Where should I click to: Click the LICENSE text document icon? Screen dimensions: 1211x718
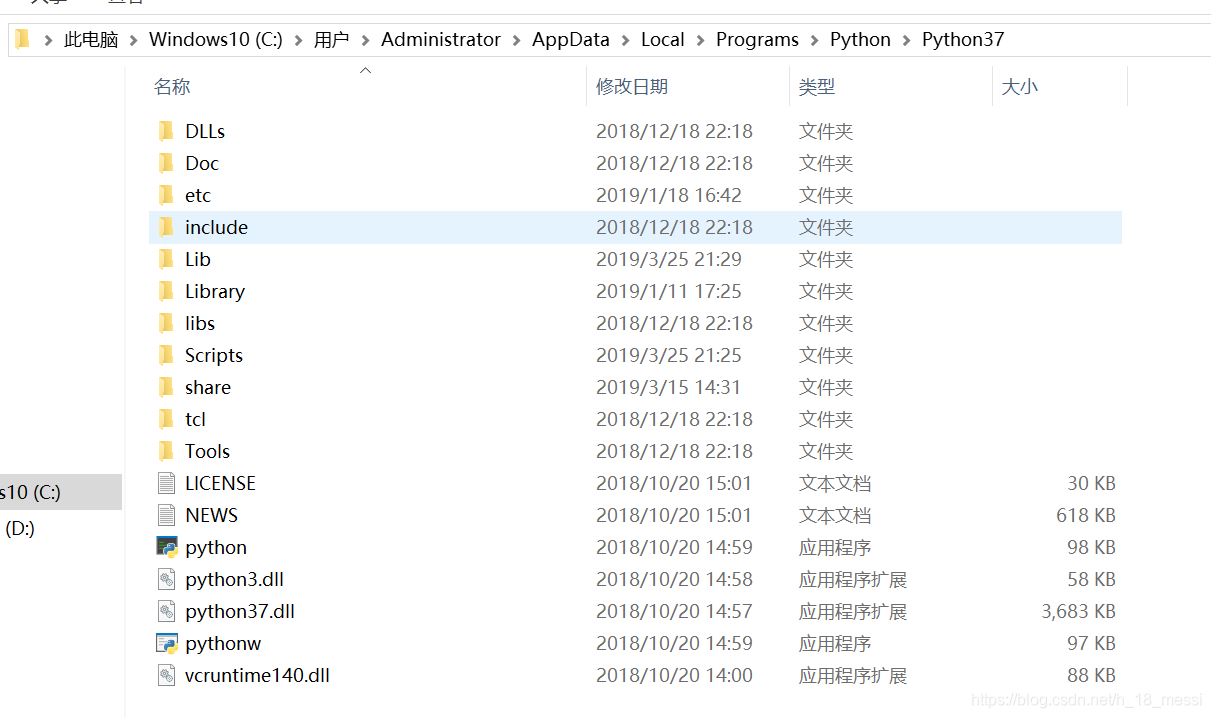[x=166, y=483]
